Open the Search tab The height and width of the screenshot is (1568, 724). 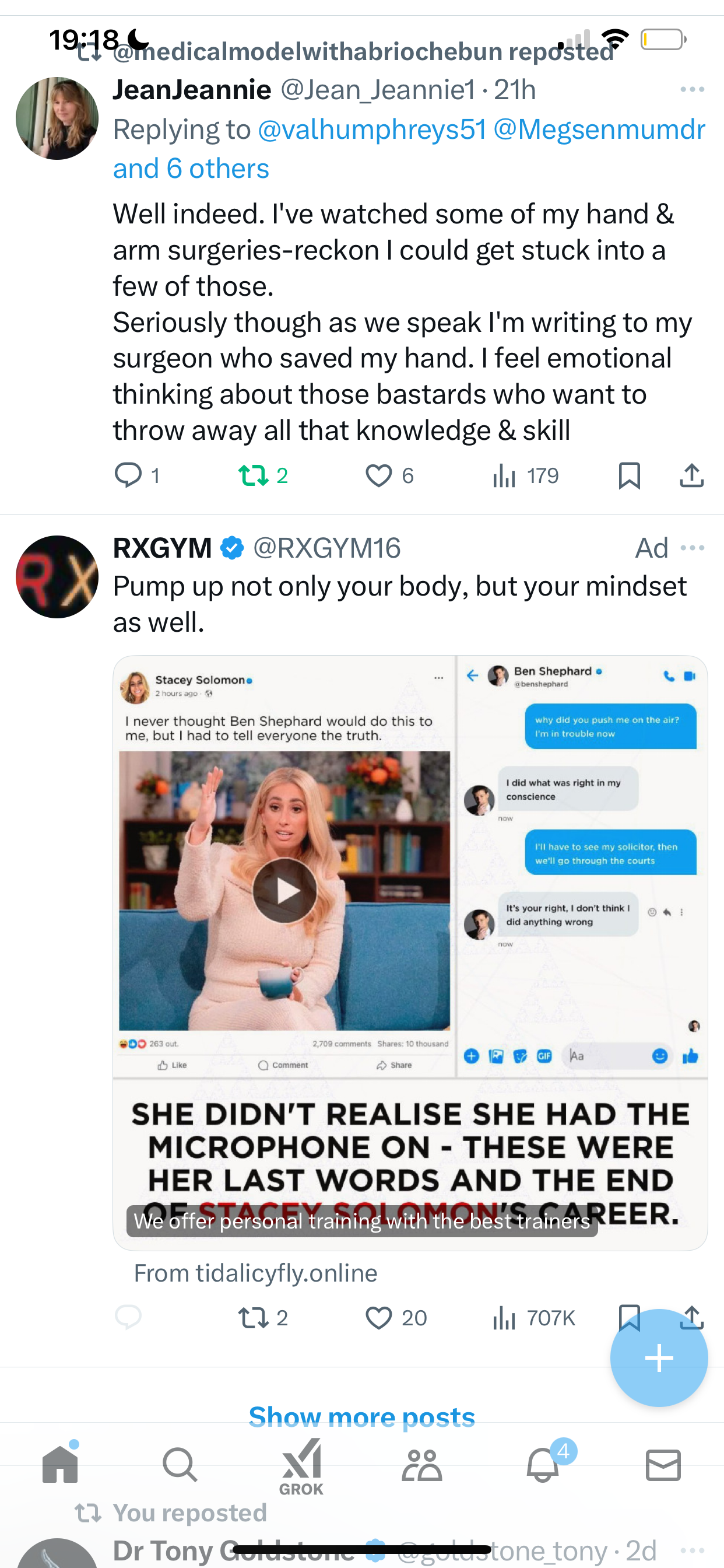click(180, 1464)
